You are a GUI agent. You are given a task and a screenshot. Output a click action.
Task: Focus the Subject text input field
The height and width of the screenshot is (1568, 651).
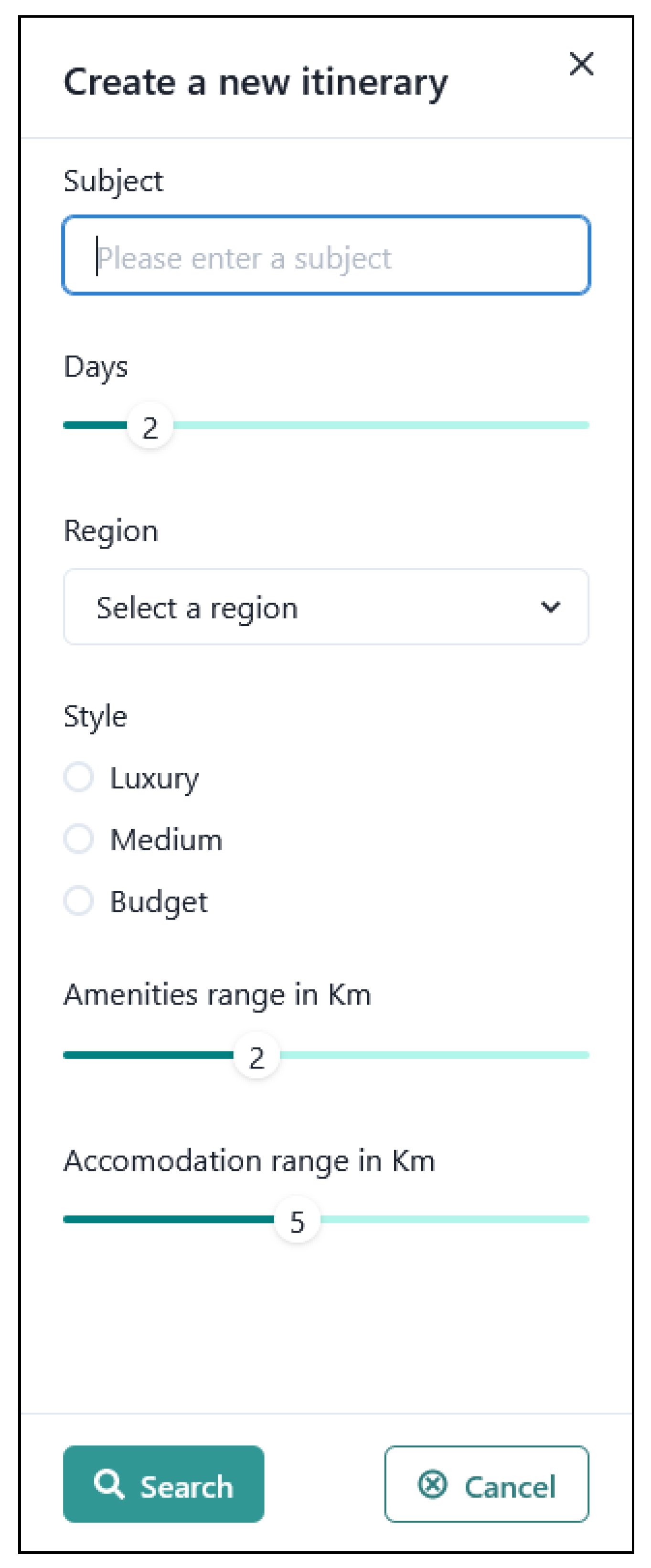326,256
